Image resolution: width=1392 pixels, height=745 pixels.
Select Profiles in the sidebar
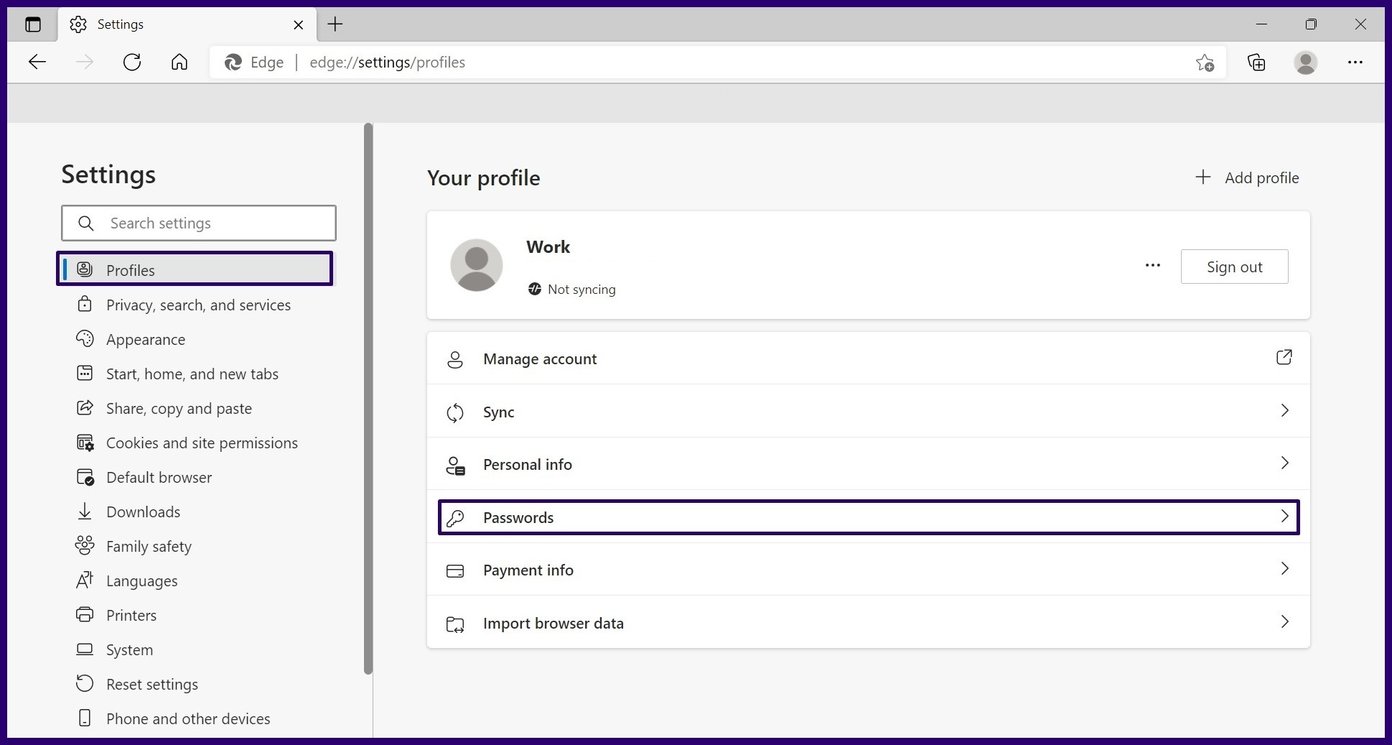click(x=194, y=270)
